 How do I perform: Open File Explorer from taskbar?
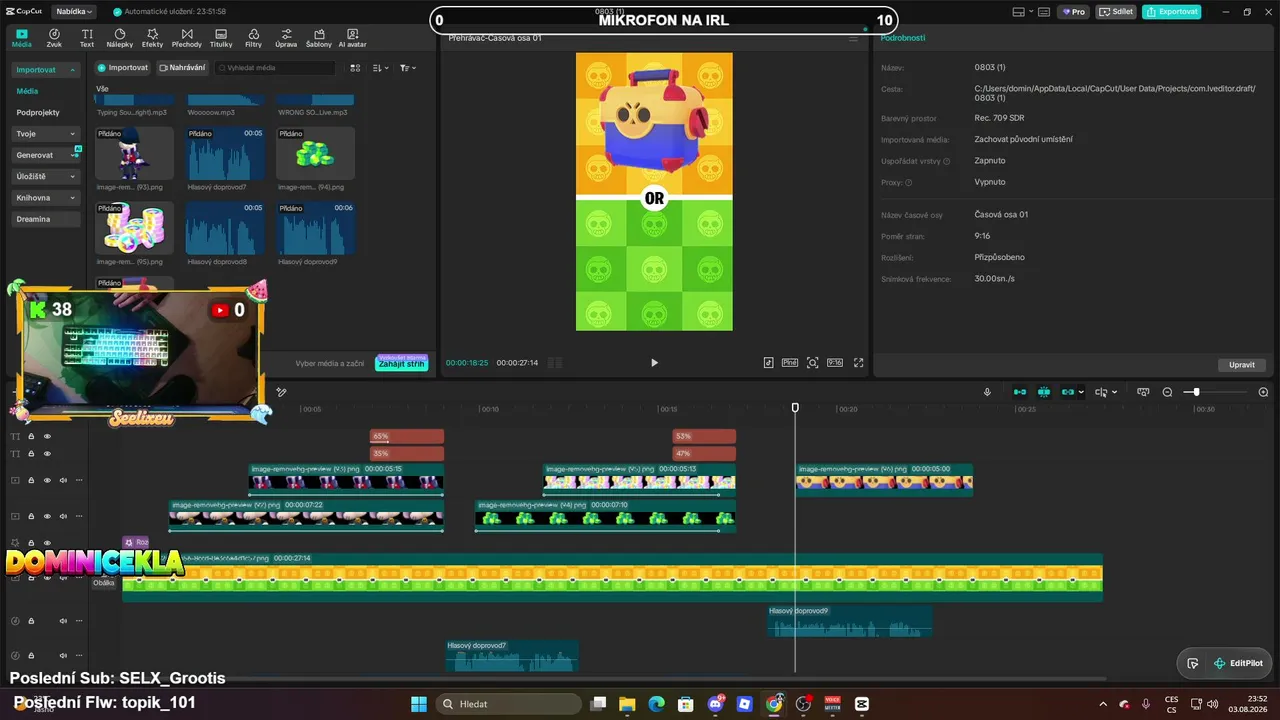(x=627, y=704)
